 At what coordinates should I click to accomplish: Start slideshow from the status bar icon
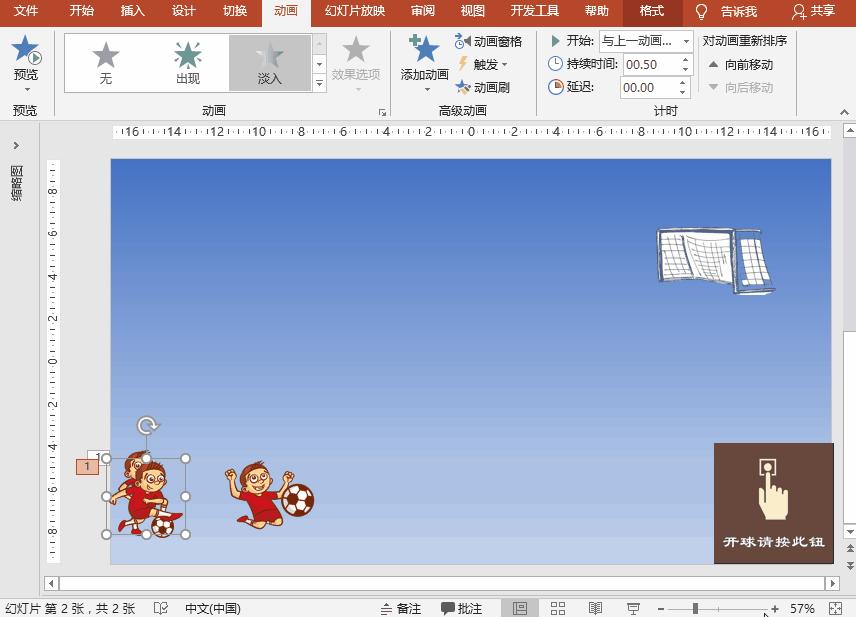(x=633, y=607)
